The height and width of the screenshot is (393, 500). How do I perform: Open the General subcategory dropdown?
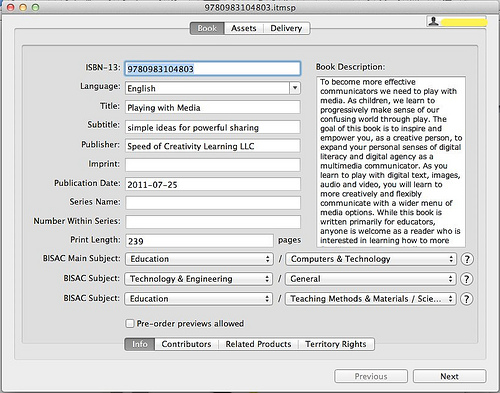[371, 279]
